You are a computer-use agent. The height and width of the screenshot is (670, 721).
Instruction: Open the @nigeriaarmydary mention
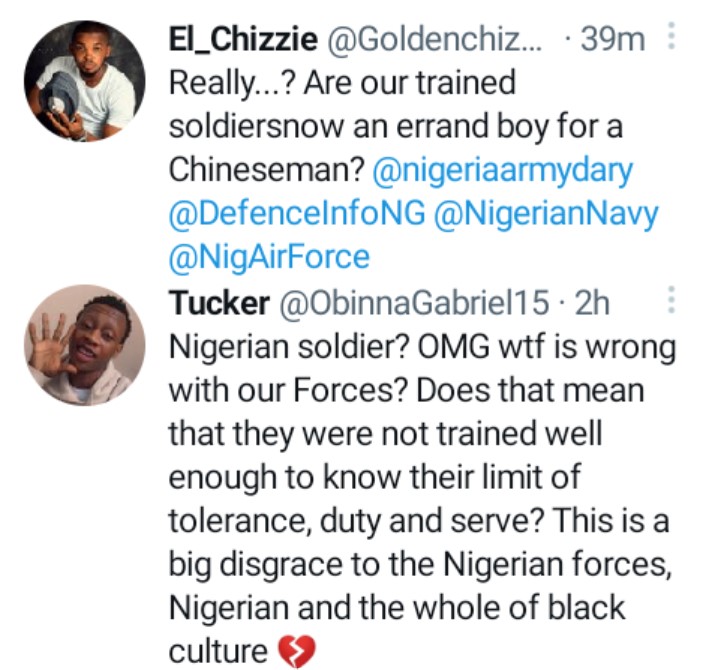[502, 170]
